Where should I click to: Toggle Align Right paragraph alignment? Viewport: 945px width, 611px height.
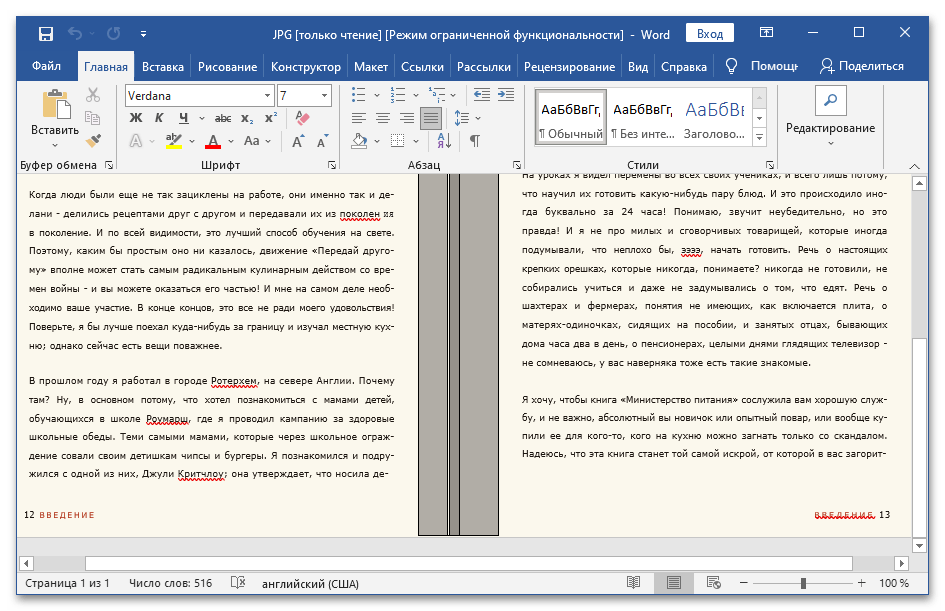coord(407,118)
